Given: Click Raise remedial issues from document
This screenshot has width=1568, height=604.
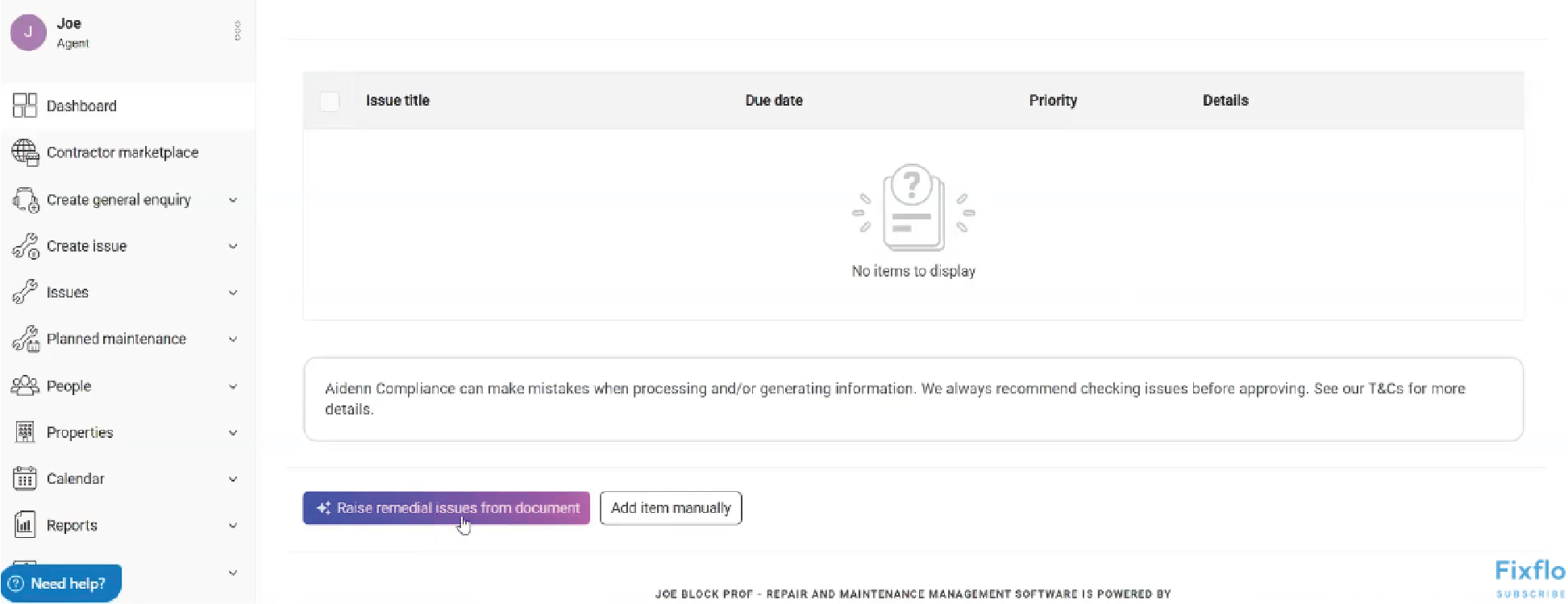Looking at the screenshot, I should tap(447, 508).
